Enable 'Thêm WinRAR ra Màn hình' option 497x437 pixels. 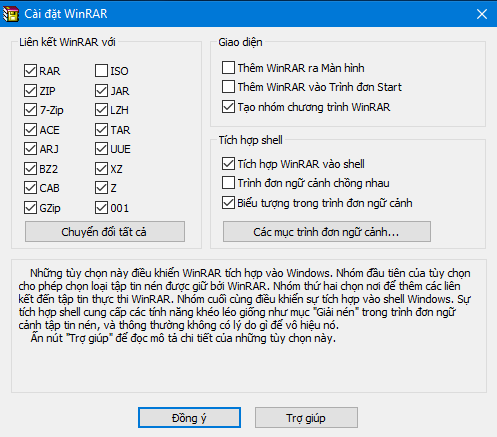228,68
